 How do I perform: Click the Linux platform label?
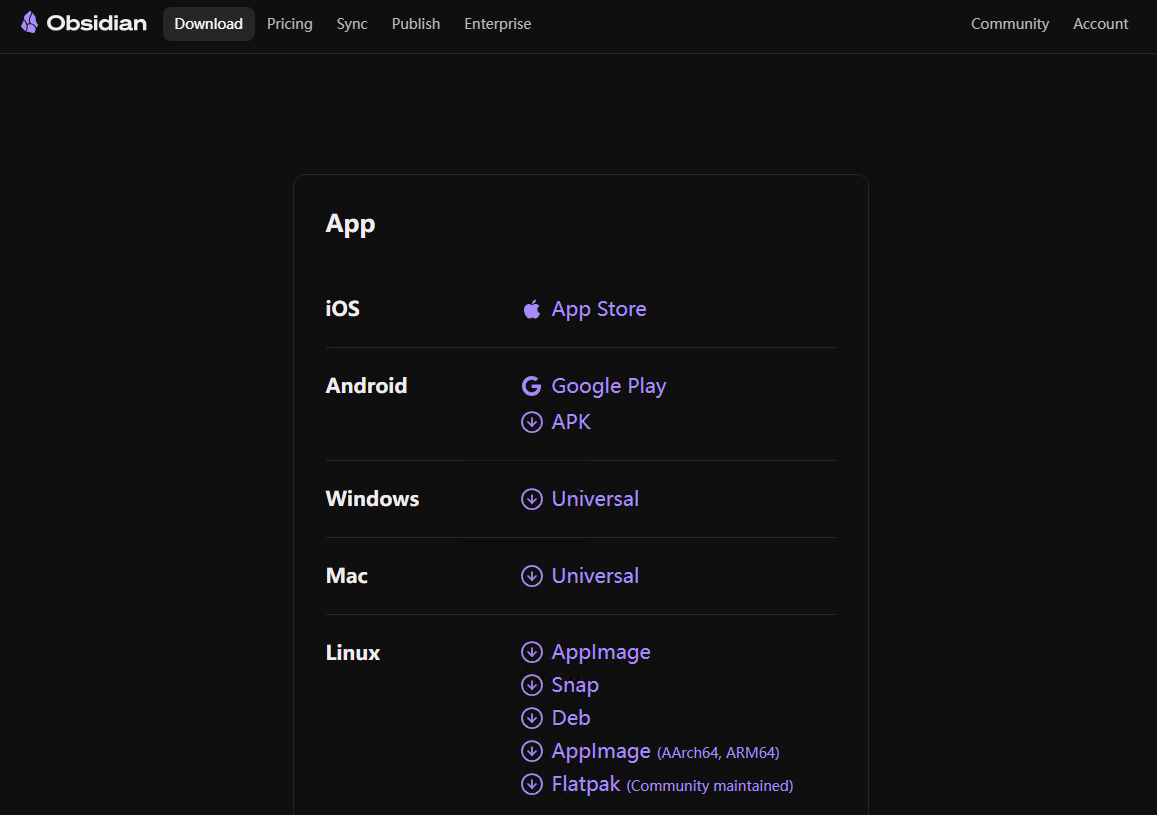click(x=353, y=653)
